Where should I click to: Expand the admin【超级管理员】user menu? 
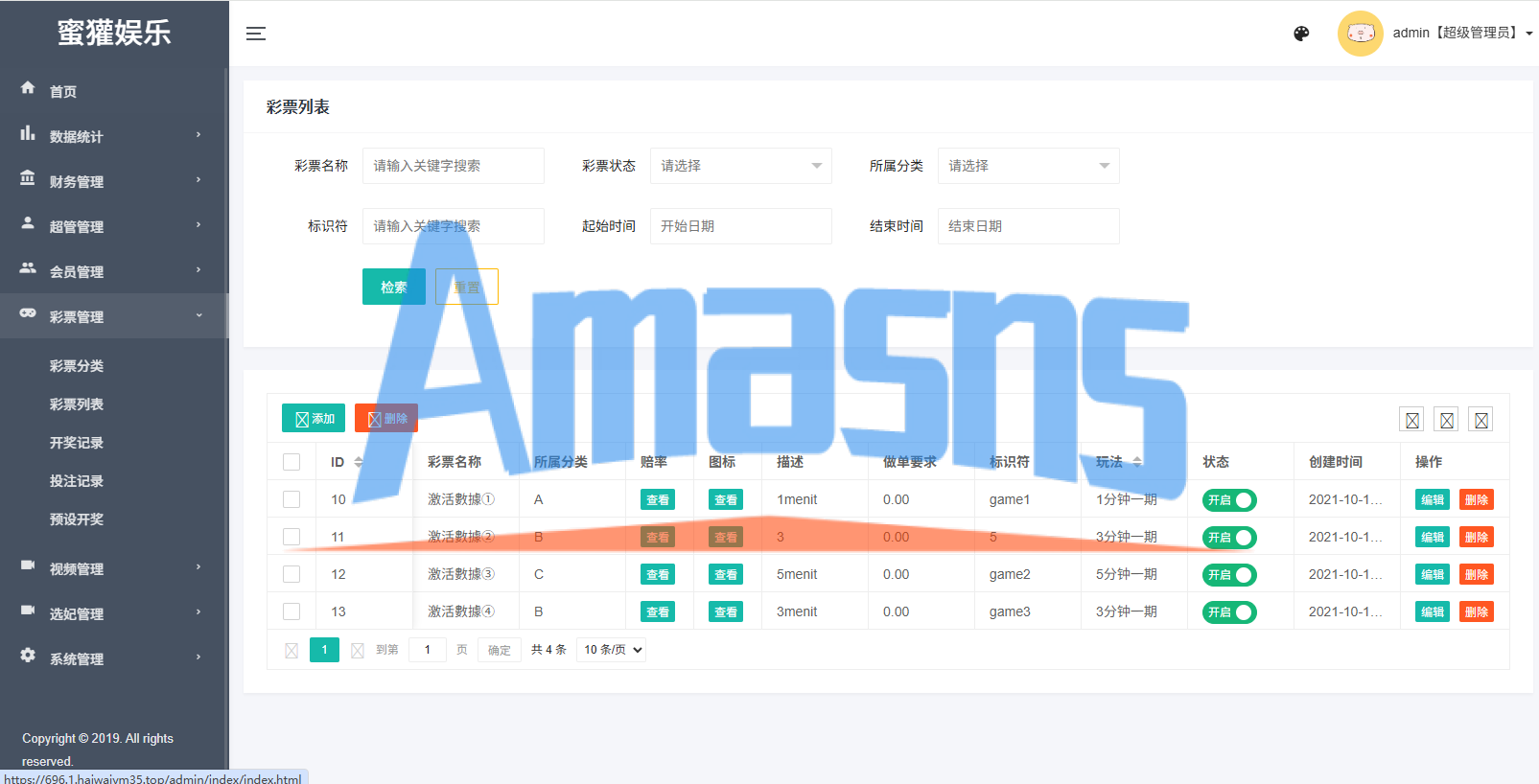click(1462, 34)
